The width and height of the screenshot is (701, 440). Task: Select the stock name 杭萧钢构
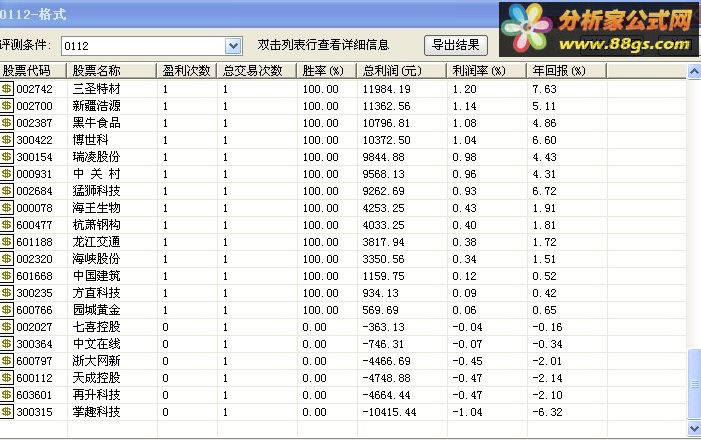[x=97, y=224]
